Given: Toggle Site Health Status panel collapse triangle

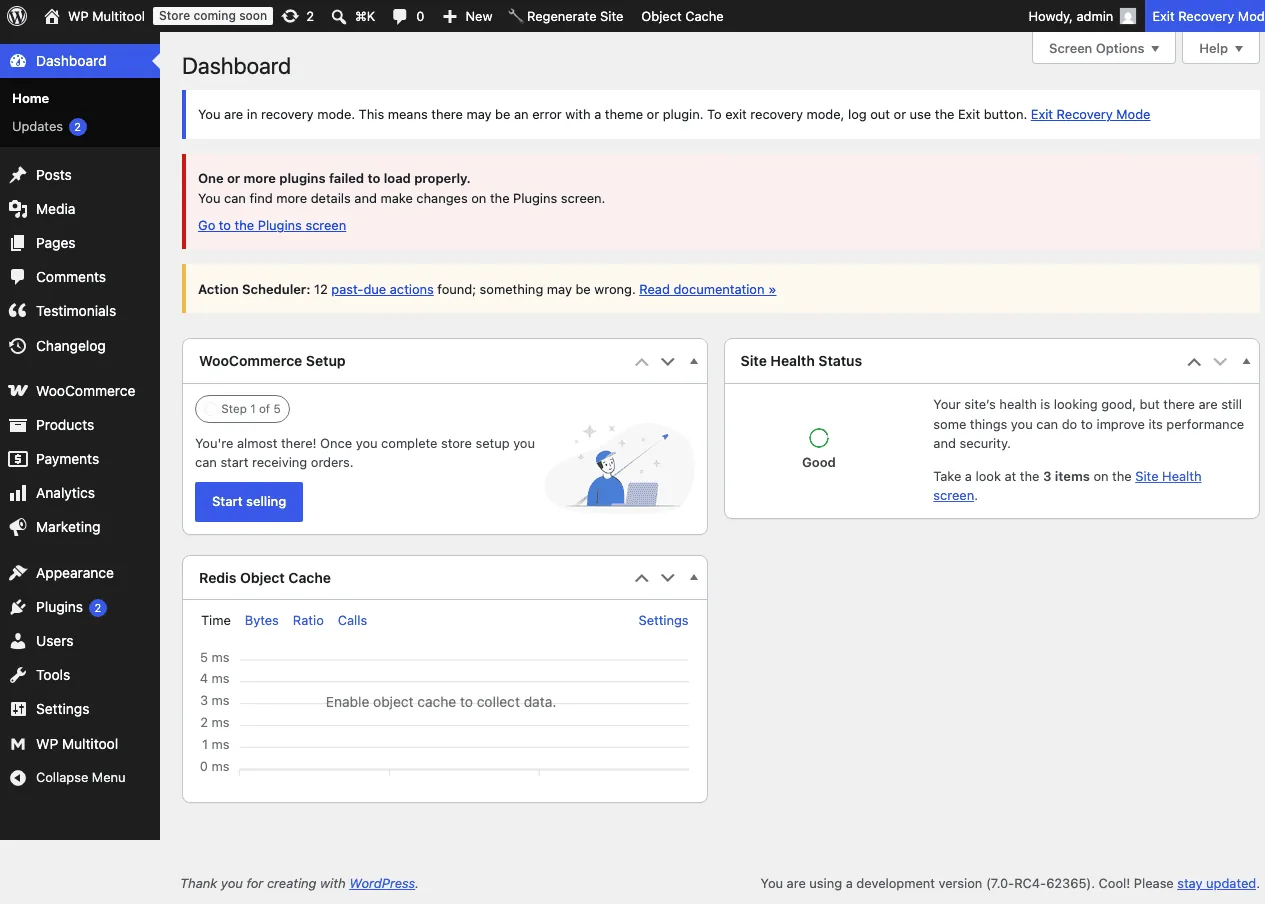Looking at the screenshot, I should (1246, 362).
